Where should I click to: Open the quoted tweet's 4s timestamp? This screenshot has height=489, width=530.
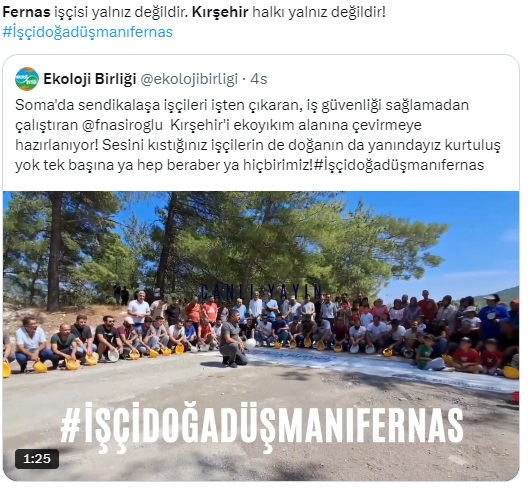coord(259,79)
